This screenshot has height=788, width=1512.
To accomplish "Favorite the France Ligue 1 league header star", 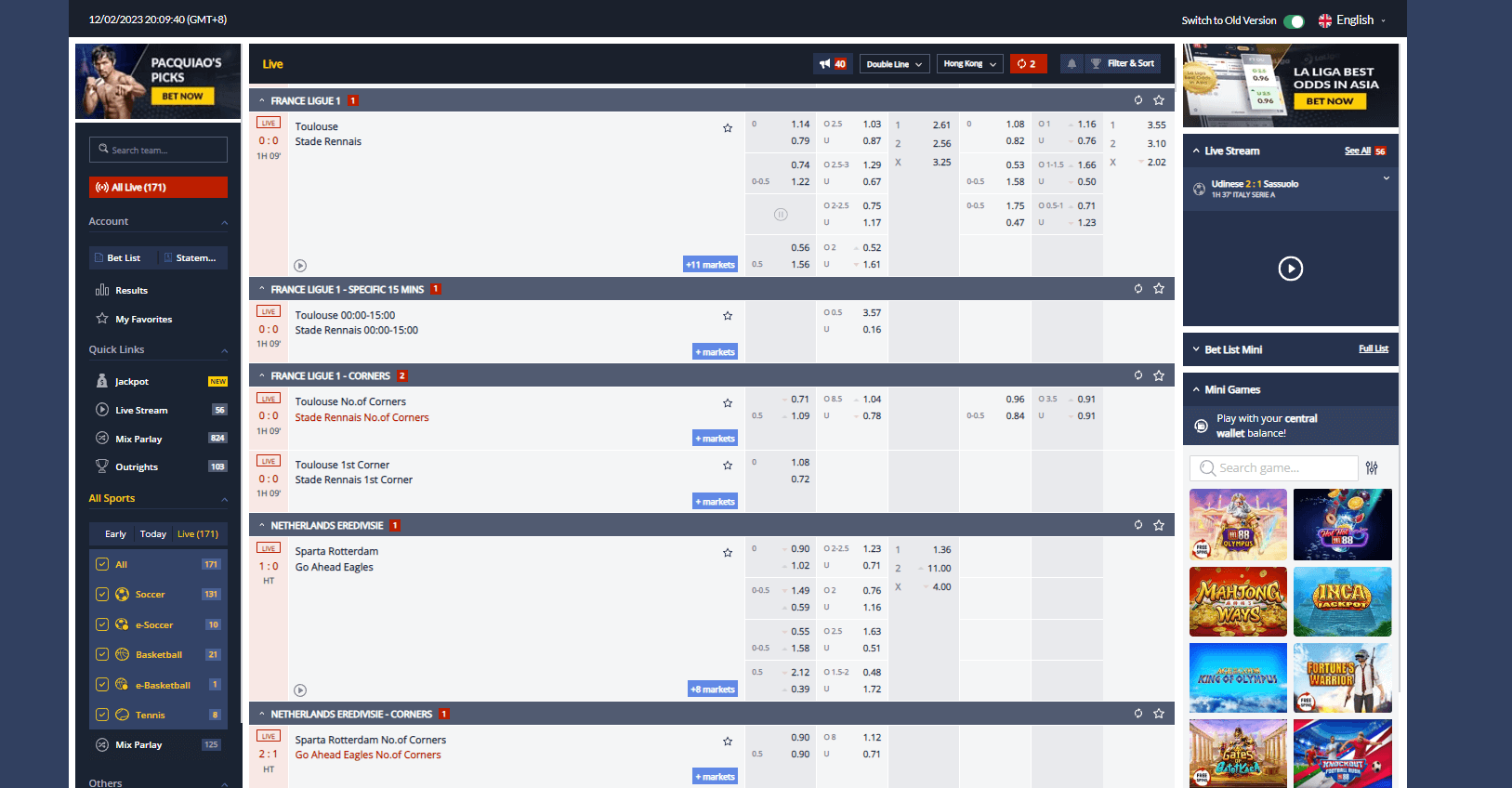I will click(1159, 100).
